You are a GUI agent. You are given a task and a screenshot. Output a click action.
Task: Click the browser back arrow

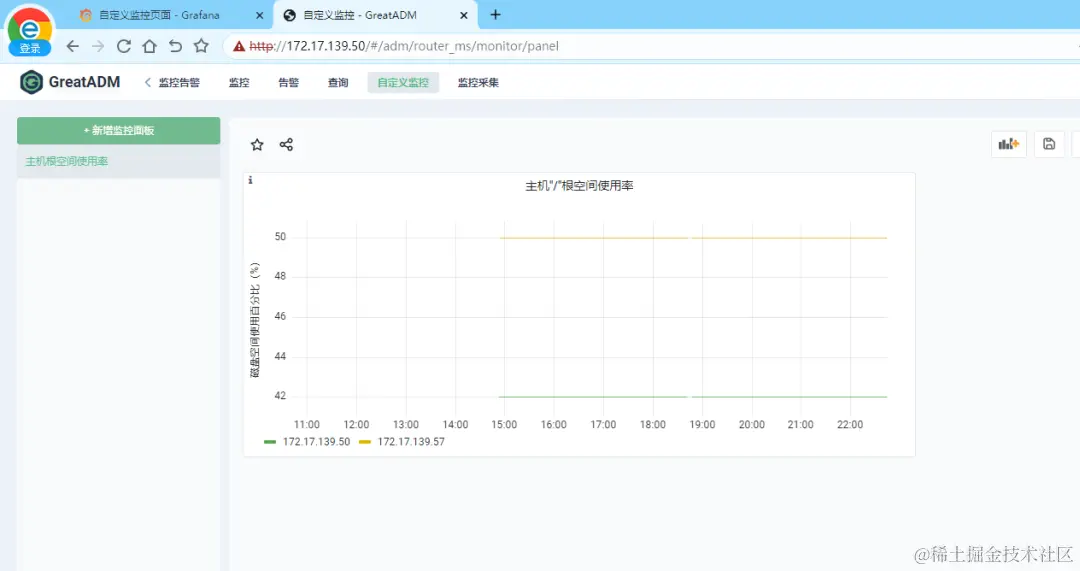[72, 46]
